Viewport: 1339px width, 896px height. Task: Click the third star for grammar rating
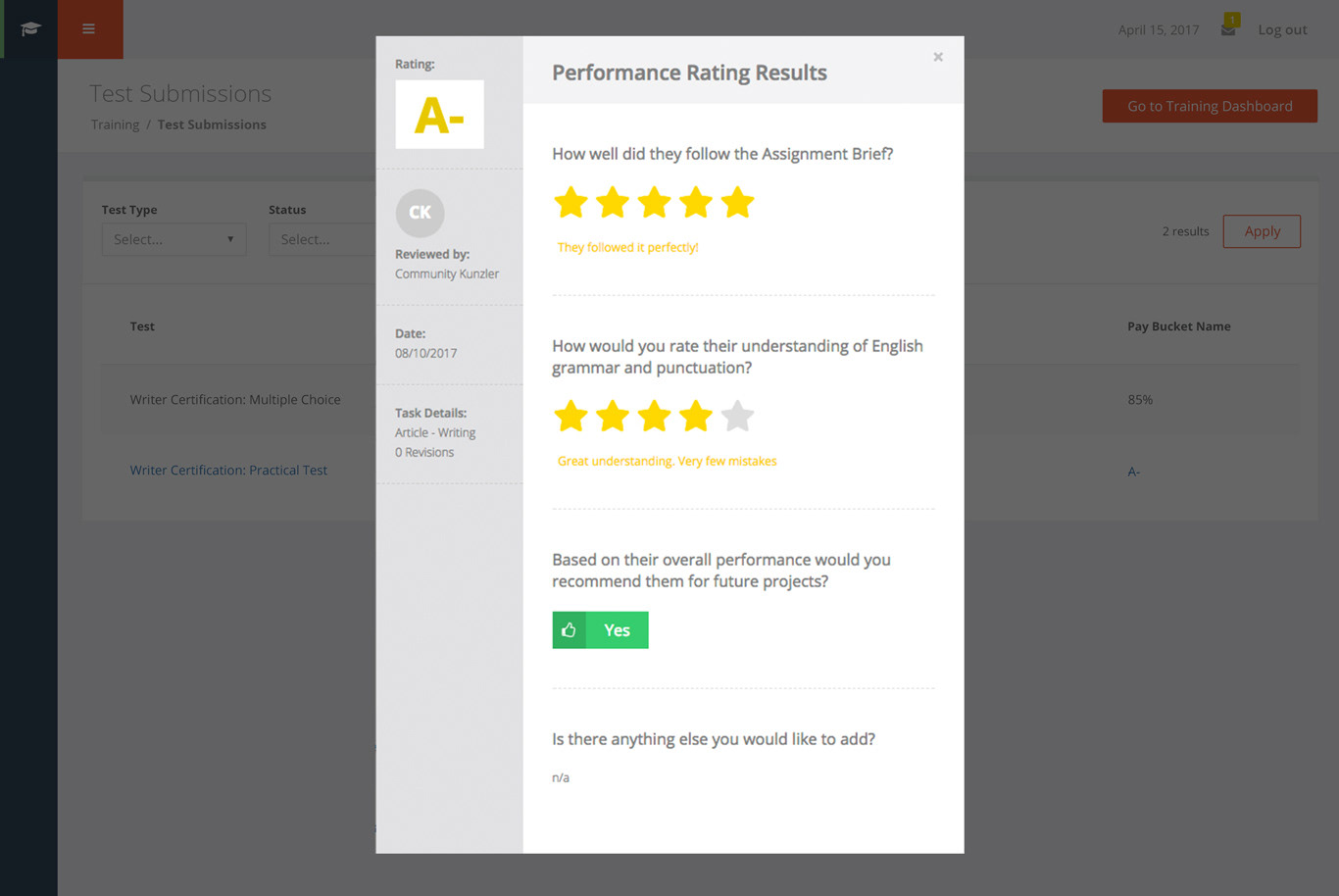654,417
